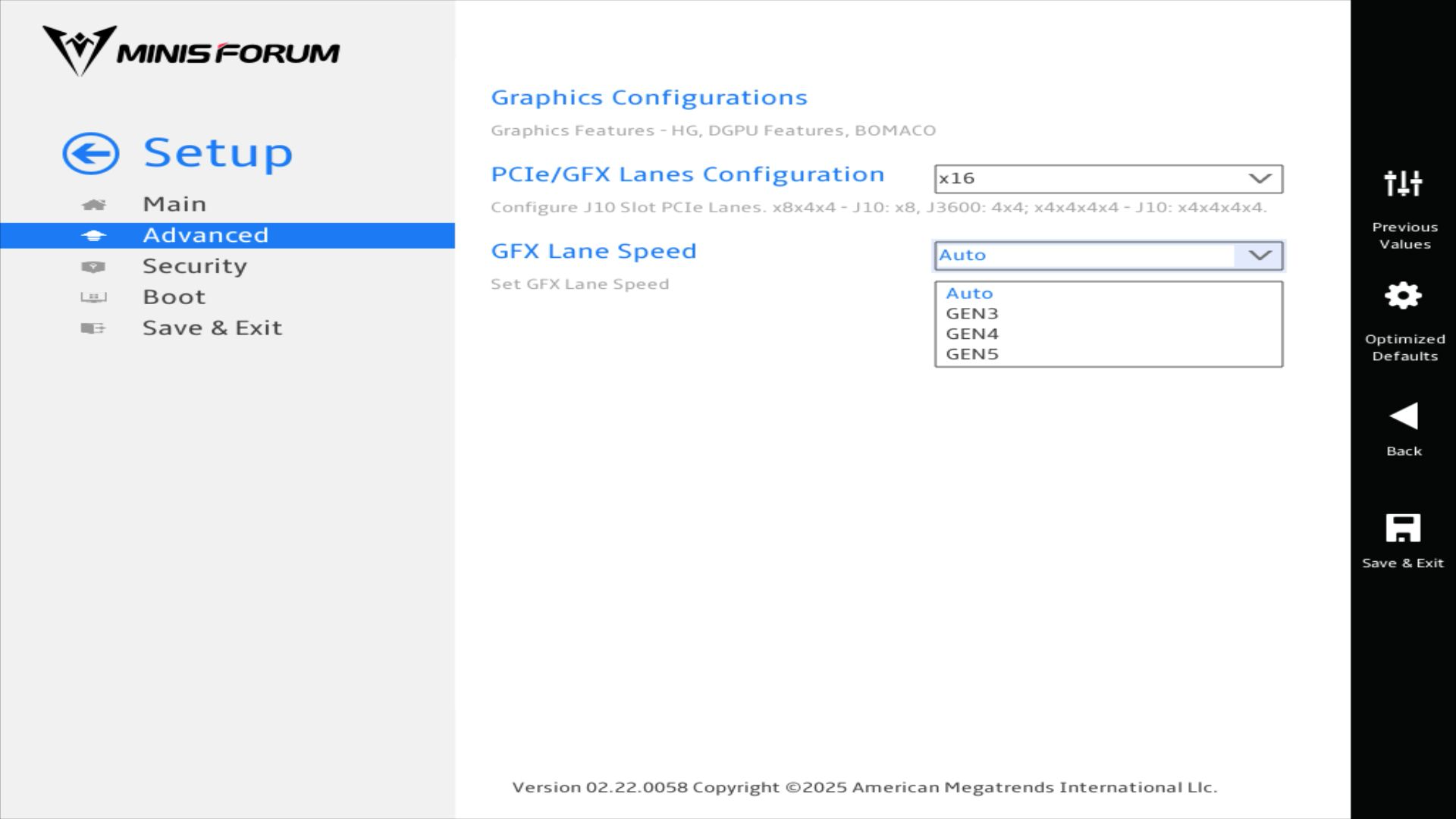Choose GEN4 lane speed option
This screenshot has height=819, width=1456.
972,334
